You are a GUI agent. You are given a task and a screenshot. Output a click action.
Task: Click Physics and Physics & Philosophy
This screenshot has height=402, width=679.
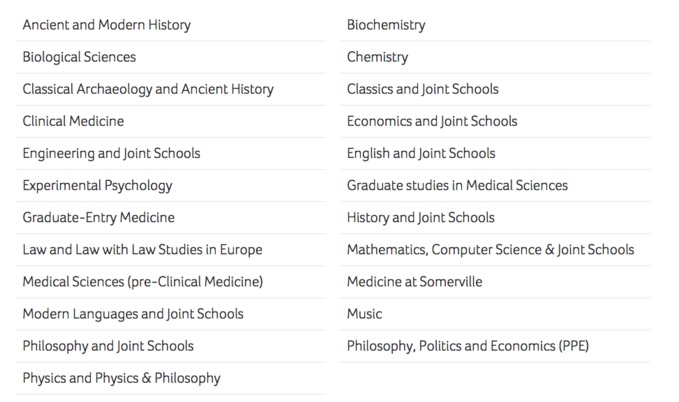pyautogui.click(x=122, y=378)
